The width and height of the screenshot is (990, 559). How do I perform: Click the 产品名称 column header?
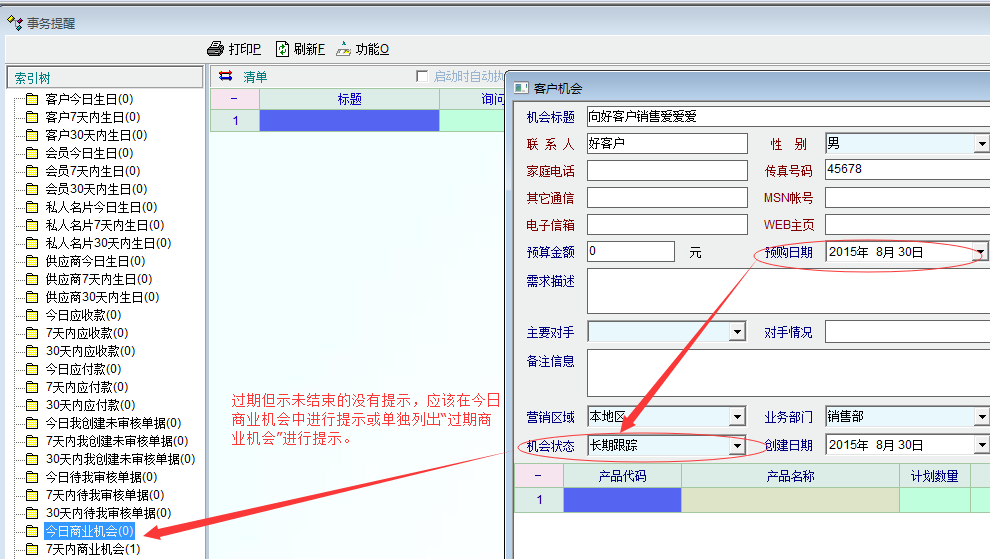789,475
